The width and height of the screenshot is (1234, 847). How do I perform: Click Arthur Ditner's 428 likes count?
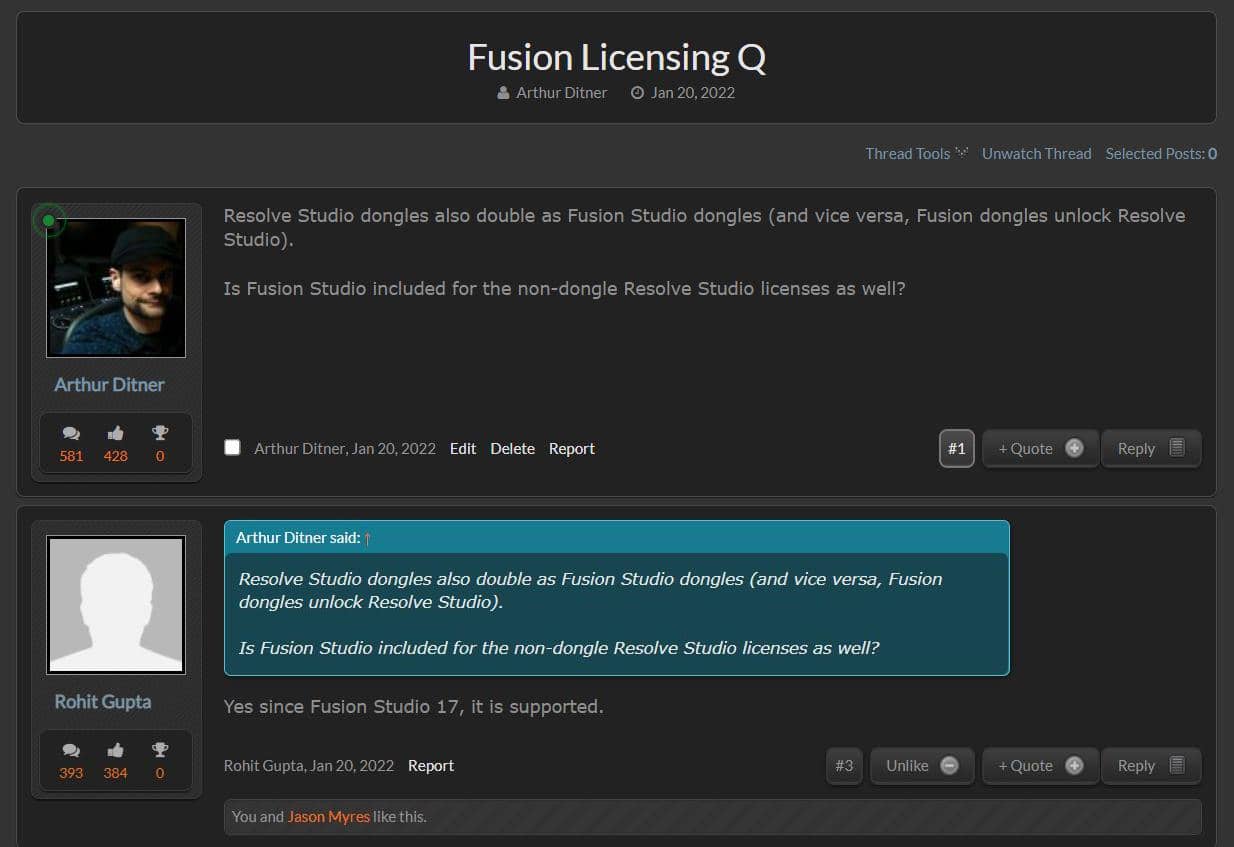tap(116, 456)
